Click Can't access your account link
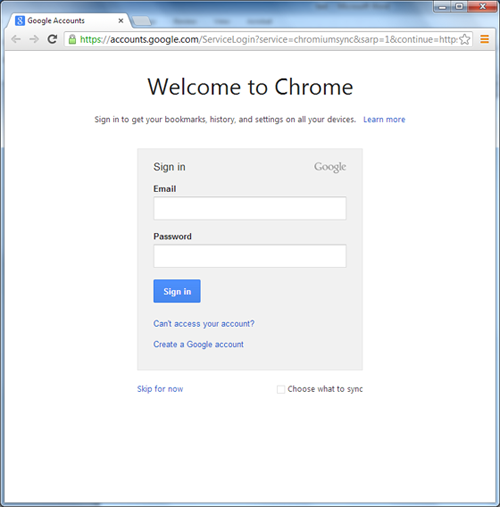This screenshot has height=507, width=500. click(204, 324)
